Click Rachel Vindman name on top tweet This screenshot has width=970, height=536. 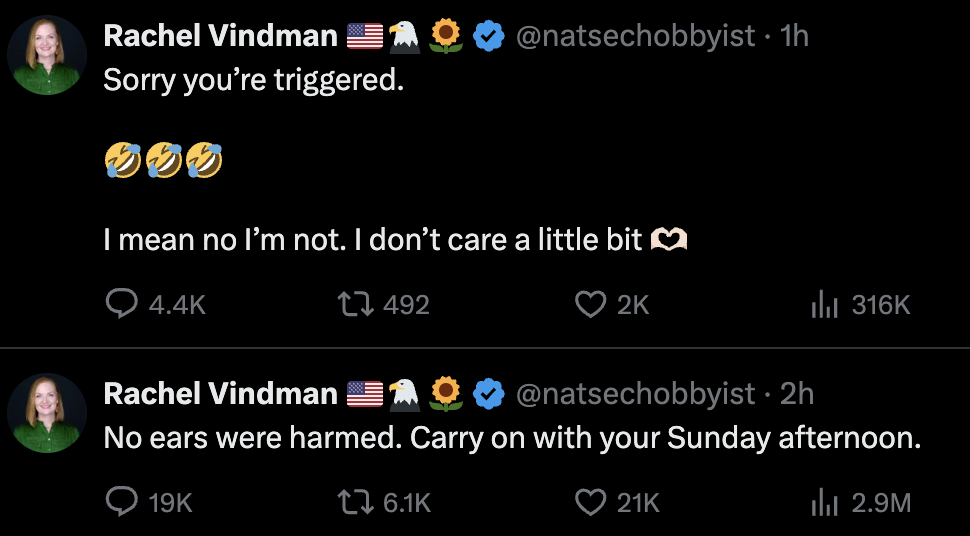[x=220, y=37]
